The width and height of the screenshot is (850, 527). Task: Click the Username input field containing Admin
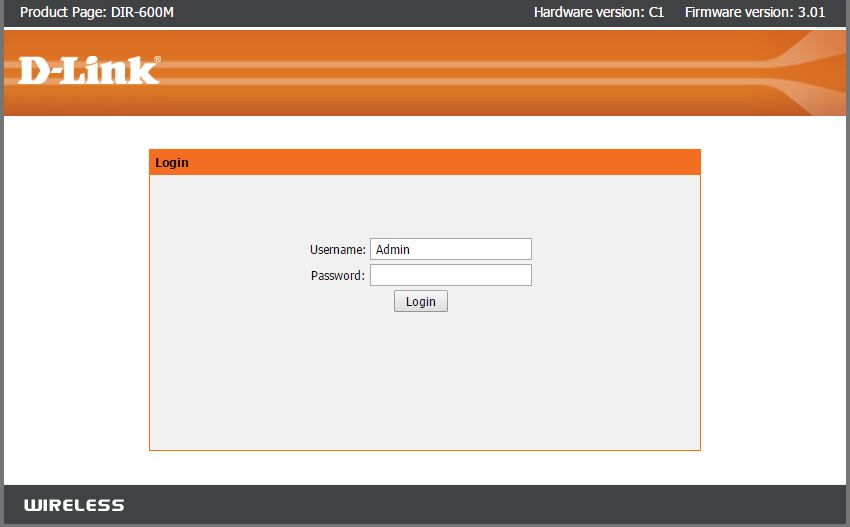click(450, 249)
